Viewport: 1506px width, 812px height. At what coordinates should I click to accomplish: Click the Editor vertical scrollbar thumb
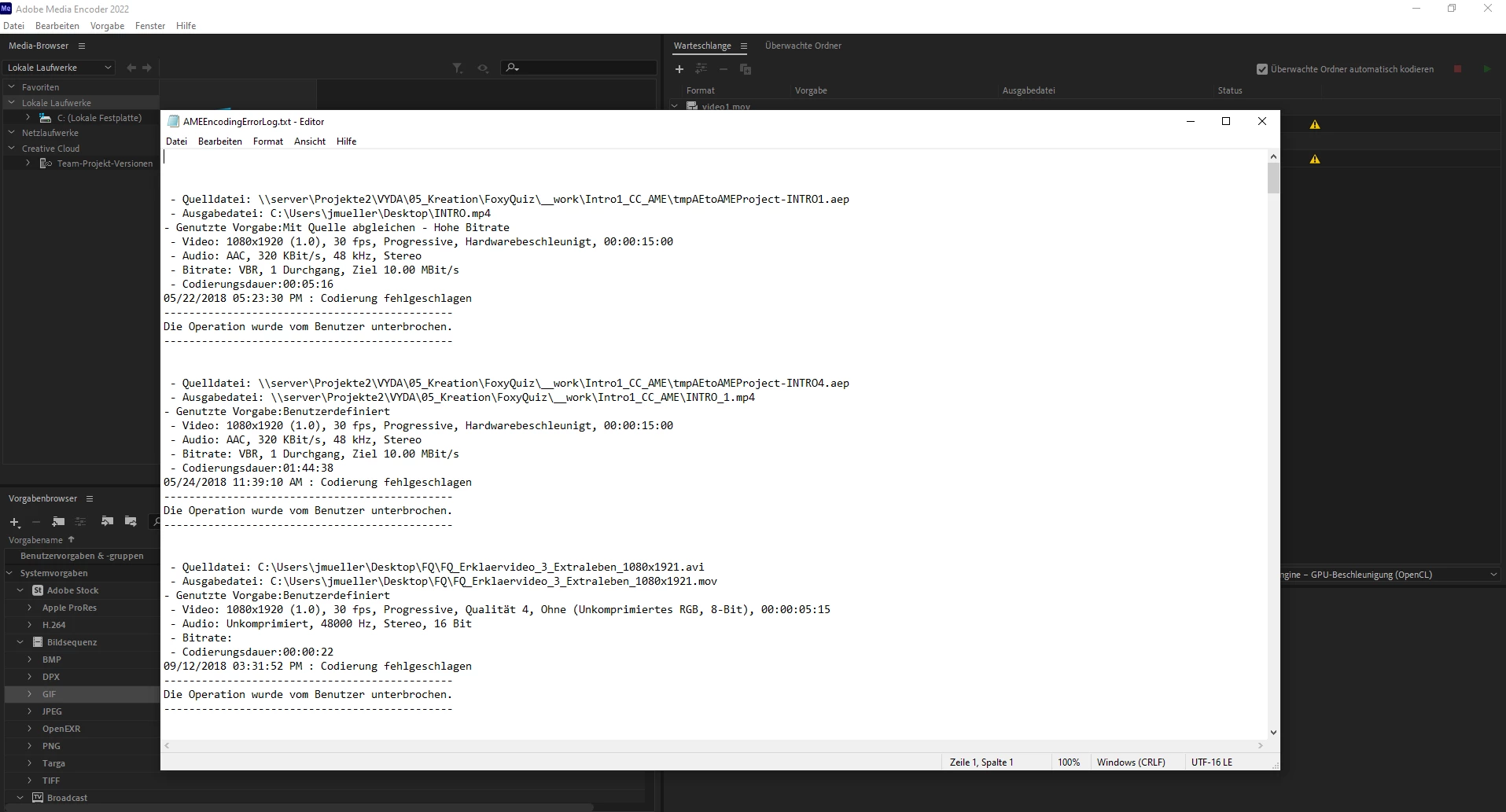[1273, 178]
